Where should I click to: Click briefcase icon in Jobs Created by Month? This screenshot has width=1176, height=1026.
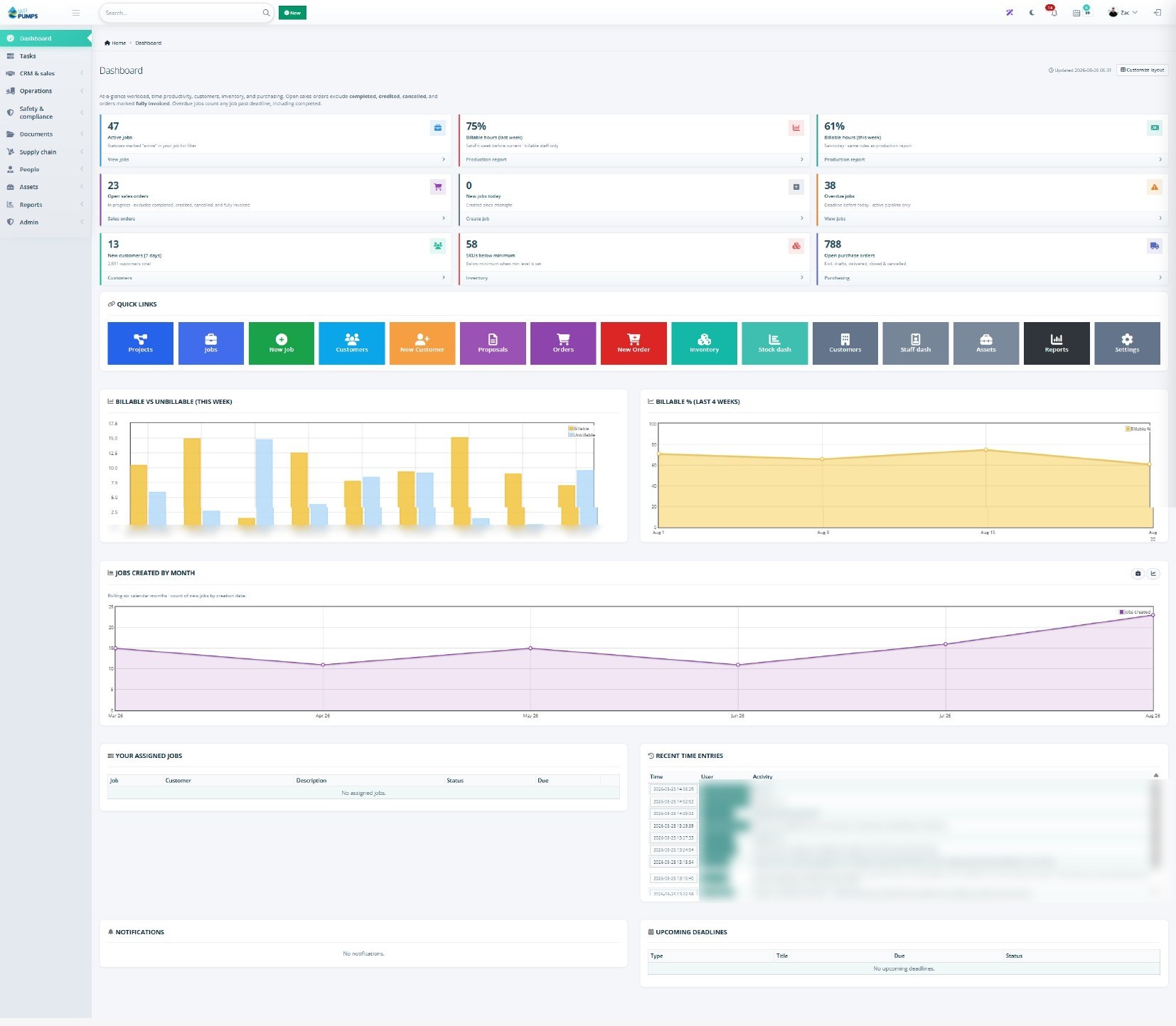(x=1138, y=574)
